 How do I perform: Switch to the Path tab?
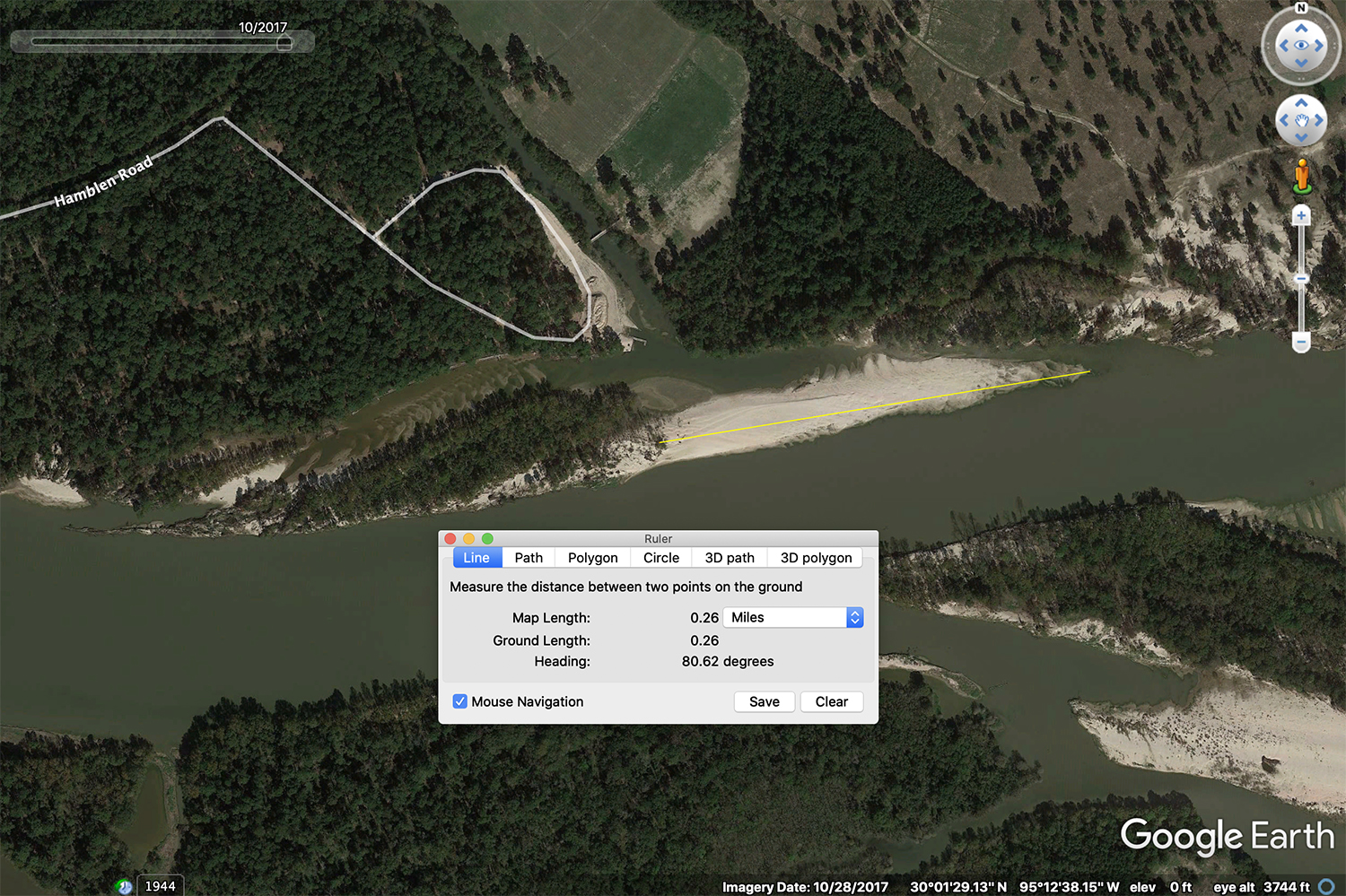point(529,558)
